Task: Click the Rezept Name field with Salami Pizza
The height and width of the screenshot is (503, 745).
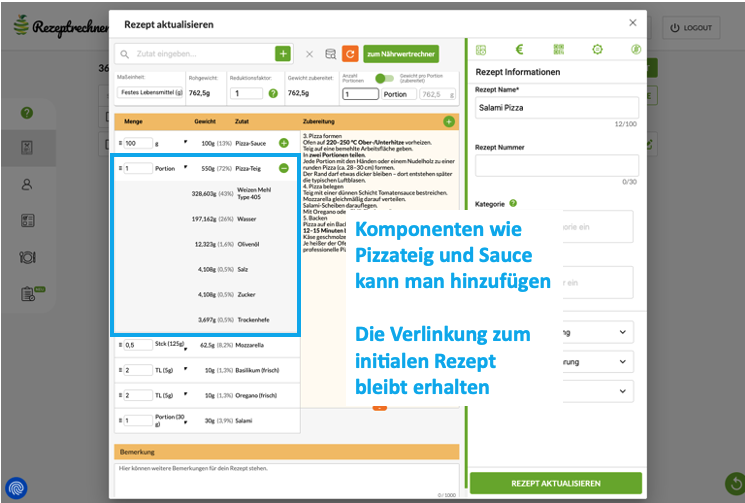Action: (556, 108)
